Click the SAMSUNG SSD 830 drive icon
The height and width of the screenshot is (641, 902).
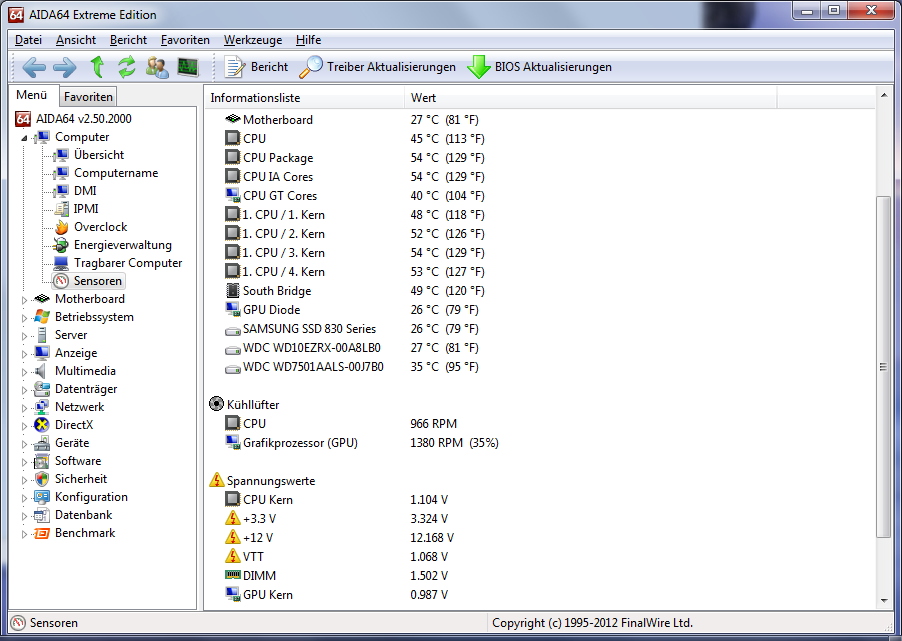232,330
